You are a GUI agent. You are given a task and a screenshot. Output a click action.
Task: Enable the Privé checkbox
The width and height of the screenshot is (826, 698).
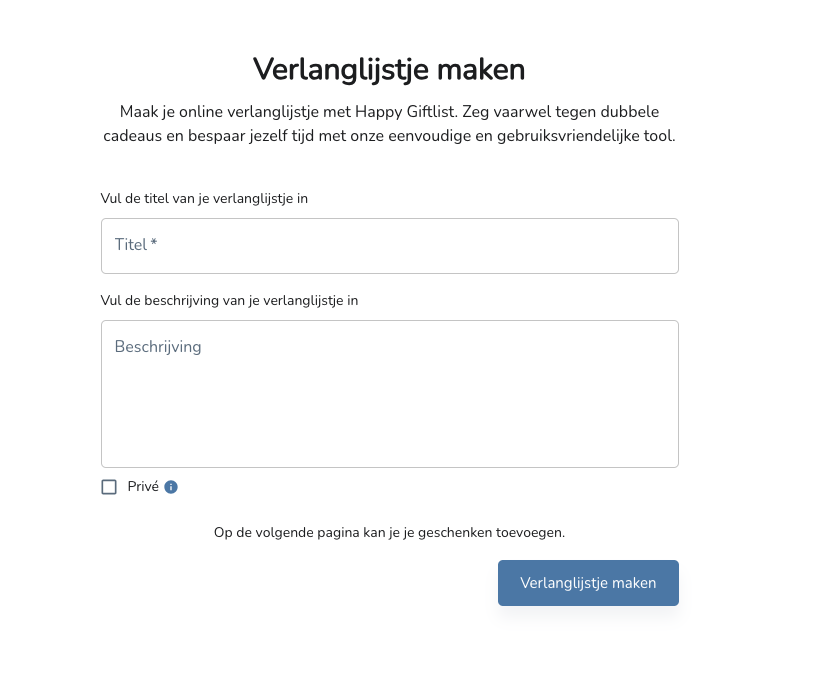click(x=109, y=487)
